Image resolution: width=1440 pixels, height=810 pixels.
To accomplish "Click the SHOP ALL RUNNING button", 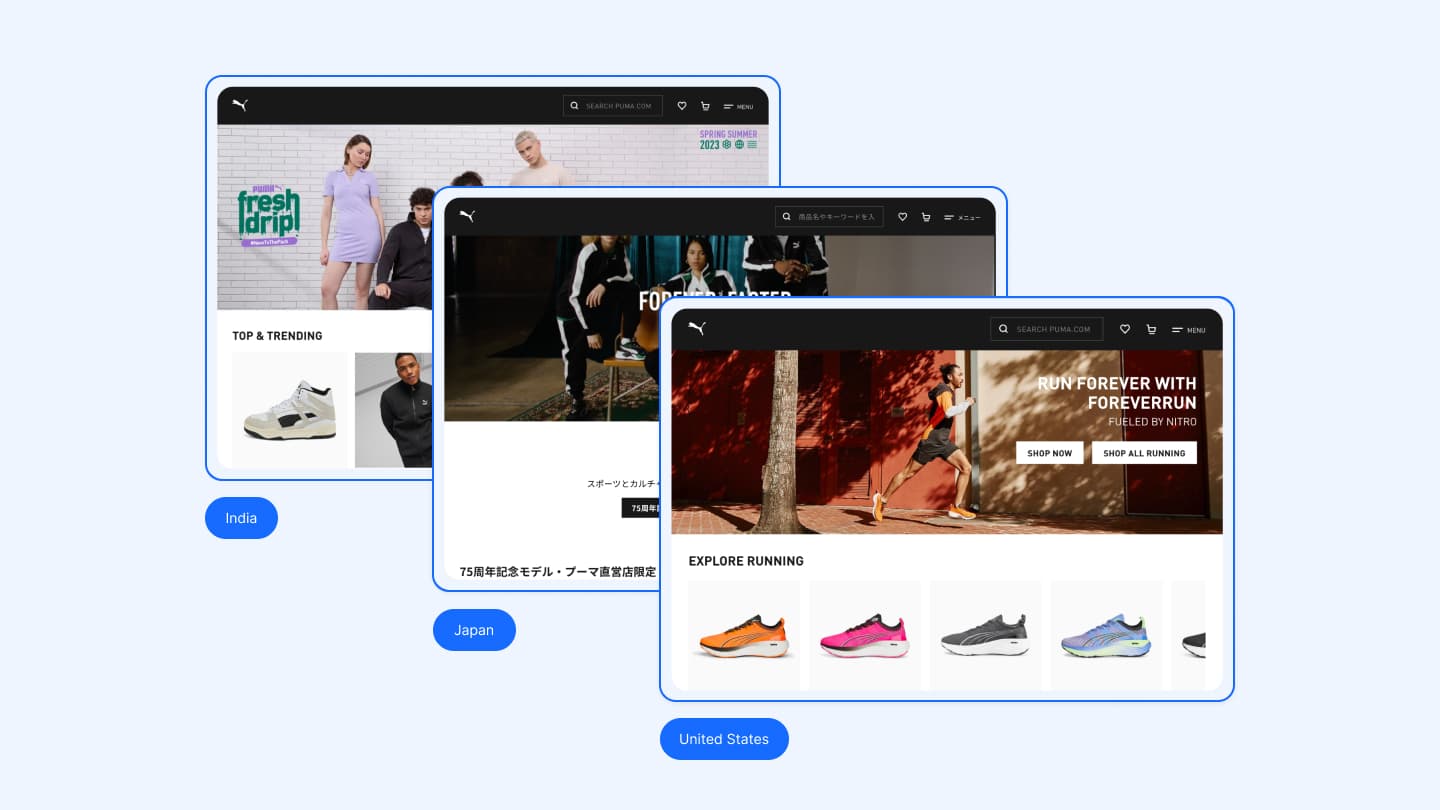I will pyautogui.click(x=1144, y=453).
